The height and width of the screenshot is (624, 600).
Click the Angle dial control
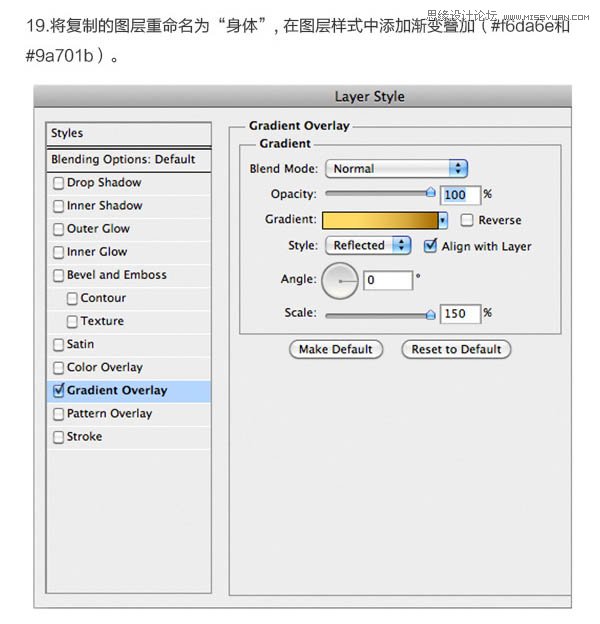click(340, 281)
